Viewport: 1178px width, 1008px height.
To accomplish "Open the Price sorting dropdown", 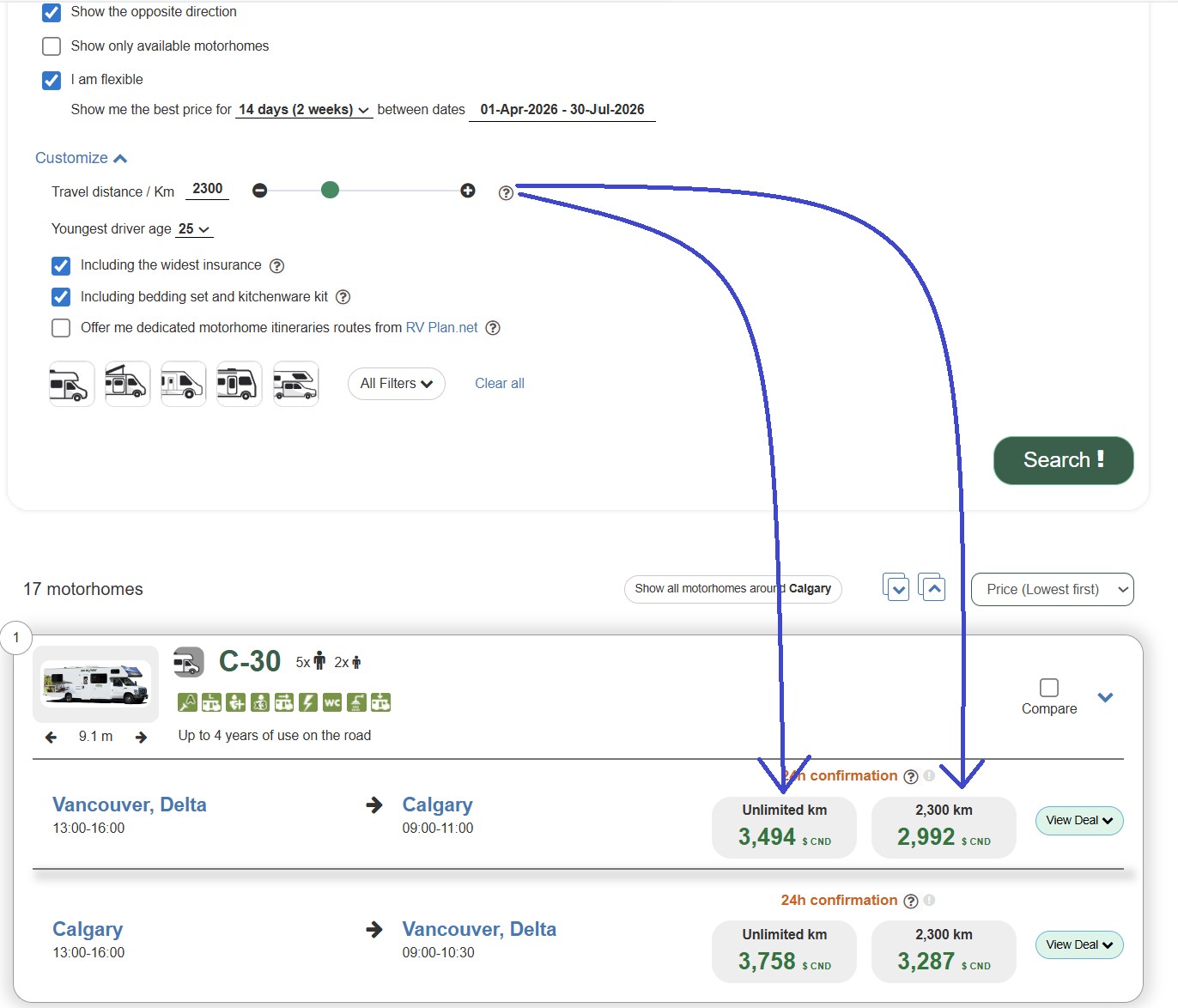I will tap(1053, 589).
